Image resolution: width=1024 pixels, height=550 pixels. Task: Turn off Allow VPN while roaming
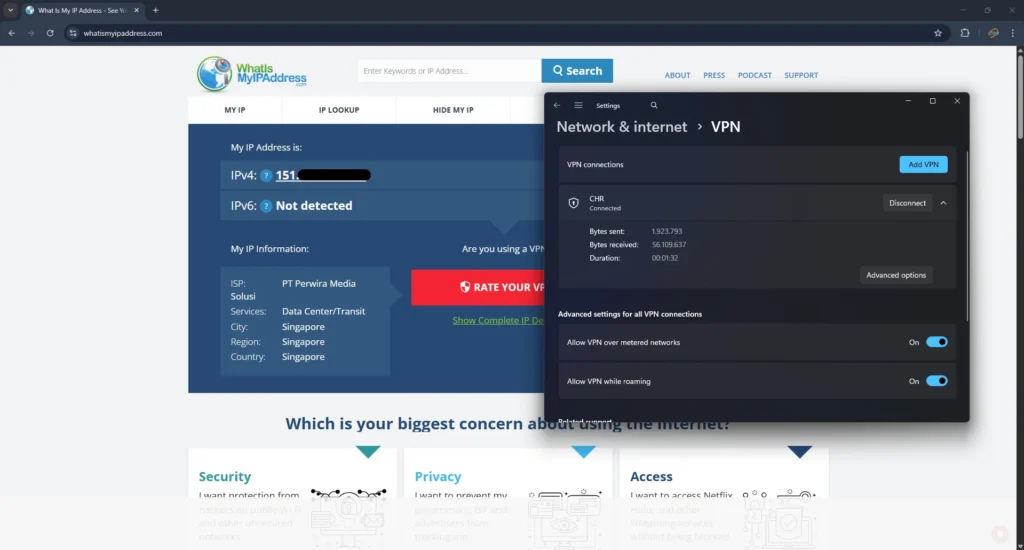coord(936,381)
